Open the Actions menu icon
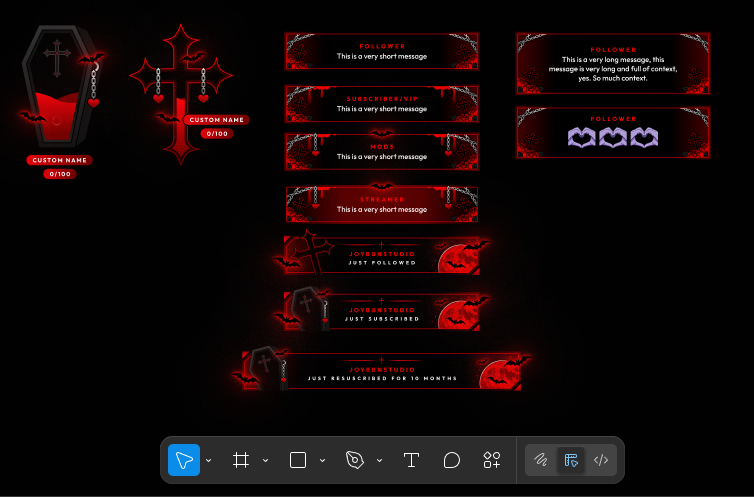The width and height of the screenshot is (754, 497). [x=491, y=460]
